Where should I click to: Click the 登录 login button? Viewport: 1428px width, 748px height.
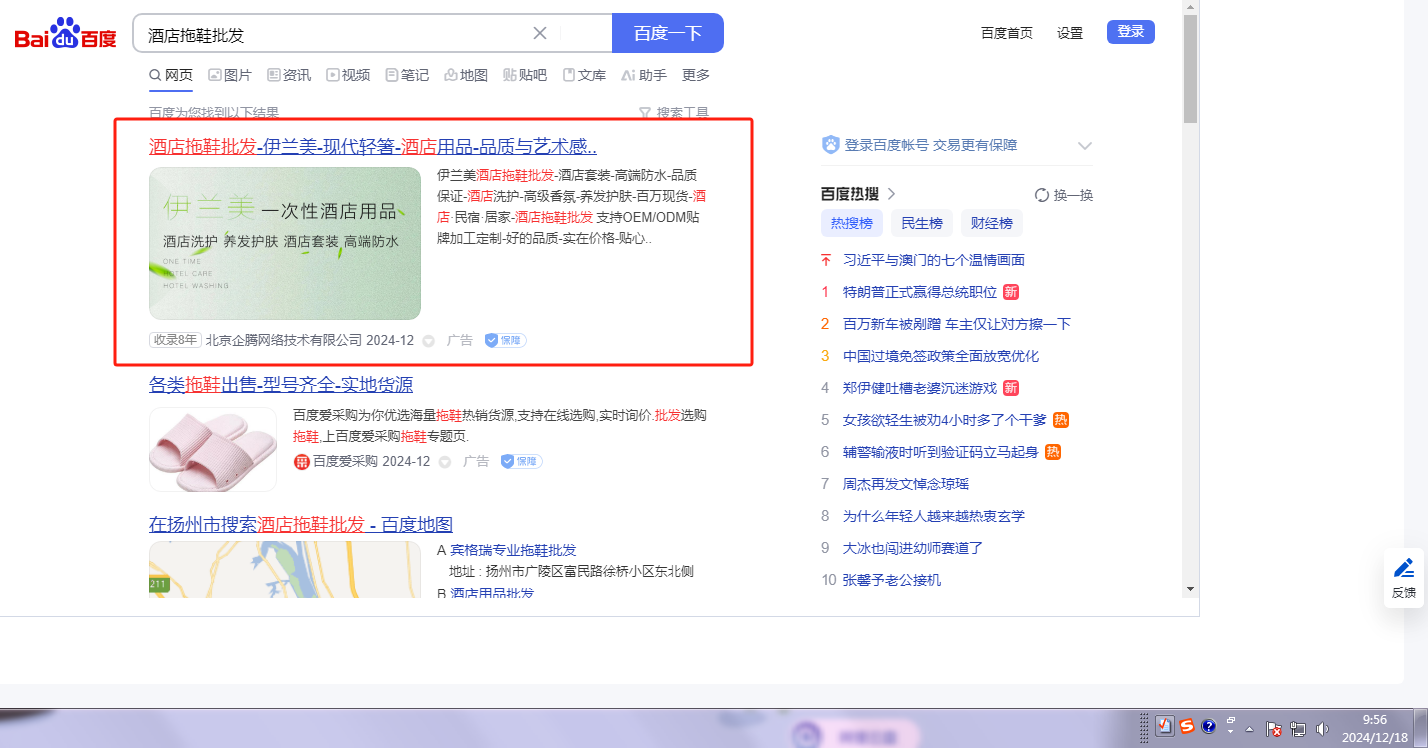pyautogui.click(x=1130, y=32)
